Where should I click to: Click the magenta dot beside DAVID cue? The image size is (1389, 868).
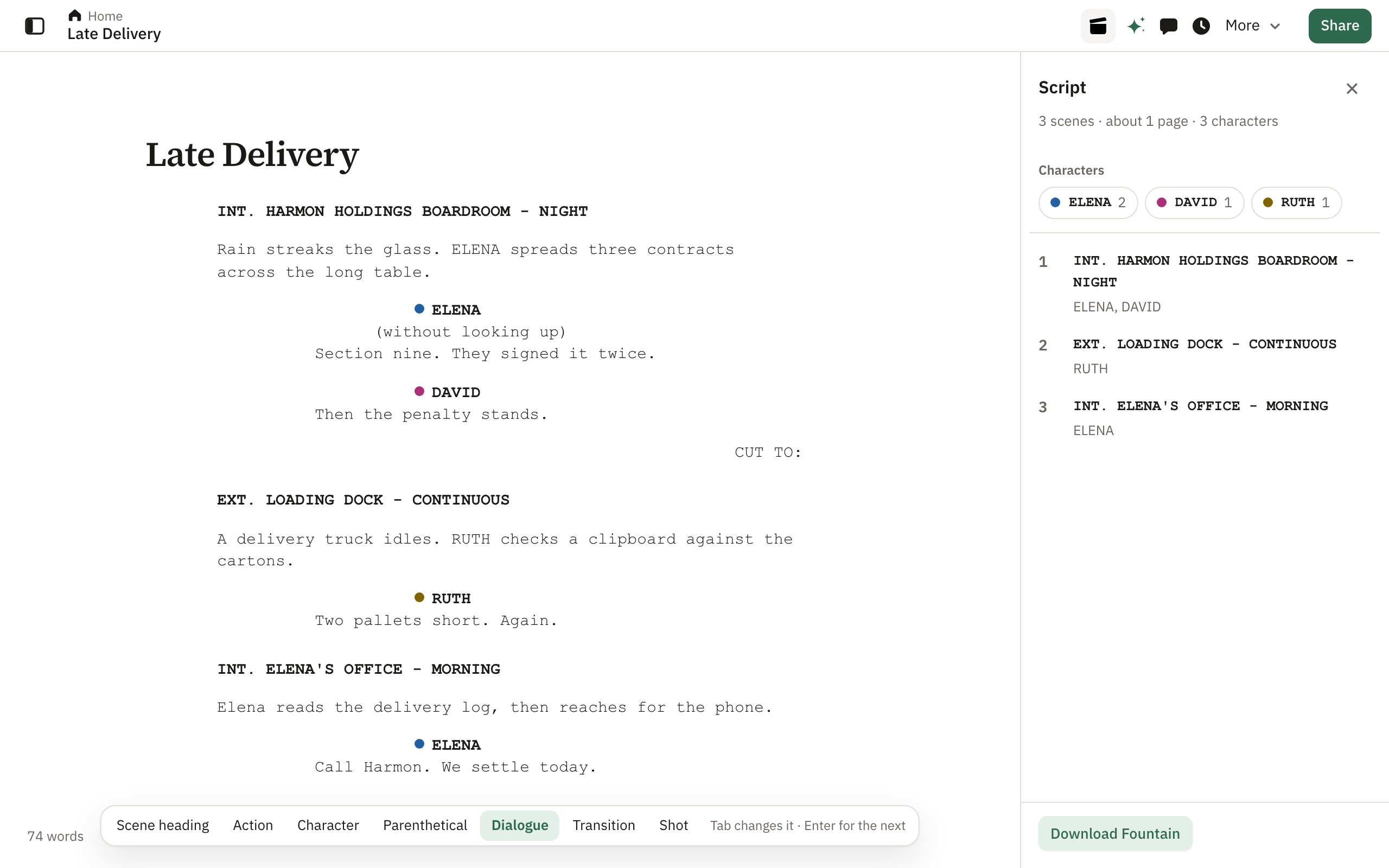coord(419,392)
